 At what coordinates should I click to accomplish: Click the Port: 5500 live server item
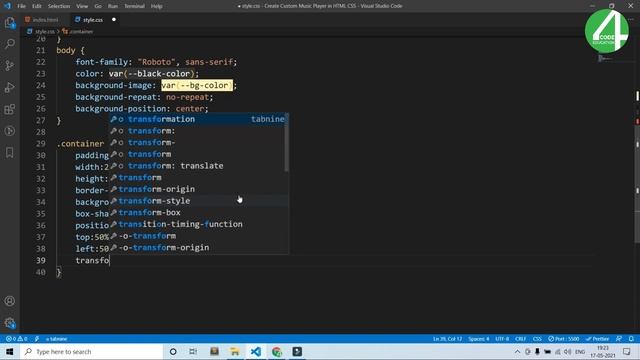564,339
